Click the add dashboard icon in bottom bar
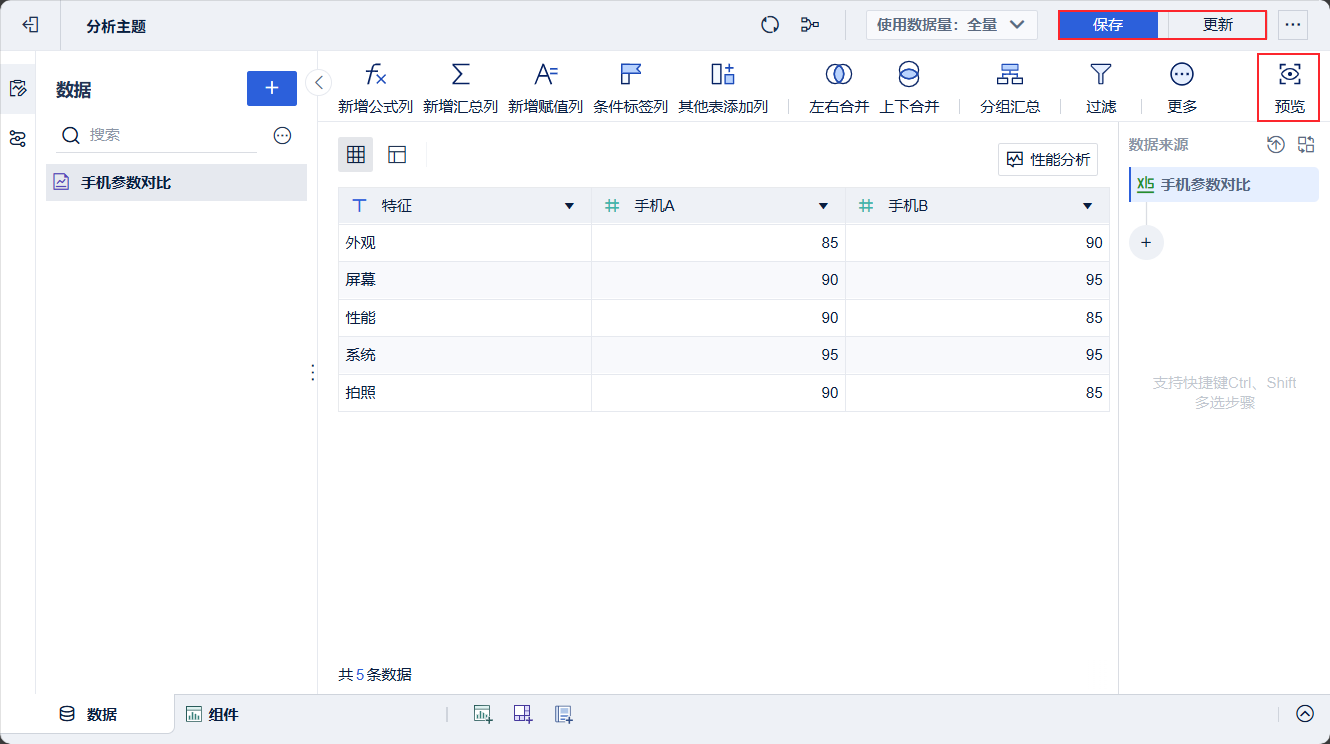Viewport: 1330px width, 744px height. coord(523,714)
